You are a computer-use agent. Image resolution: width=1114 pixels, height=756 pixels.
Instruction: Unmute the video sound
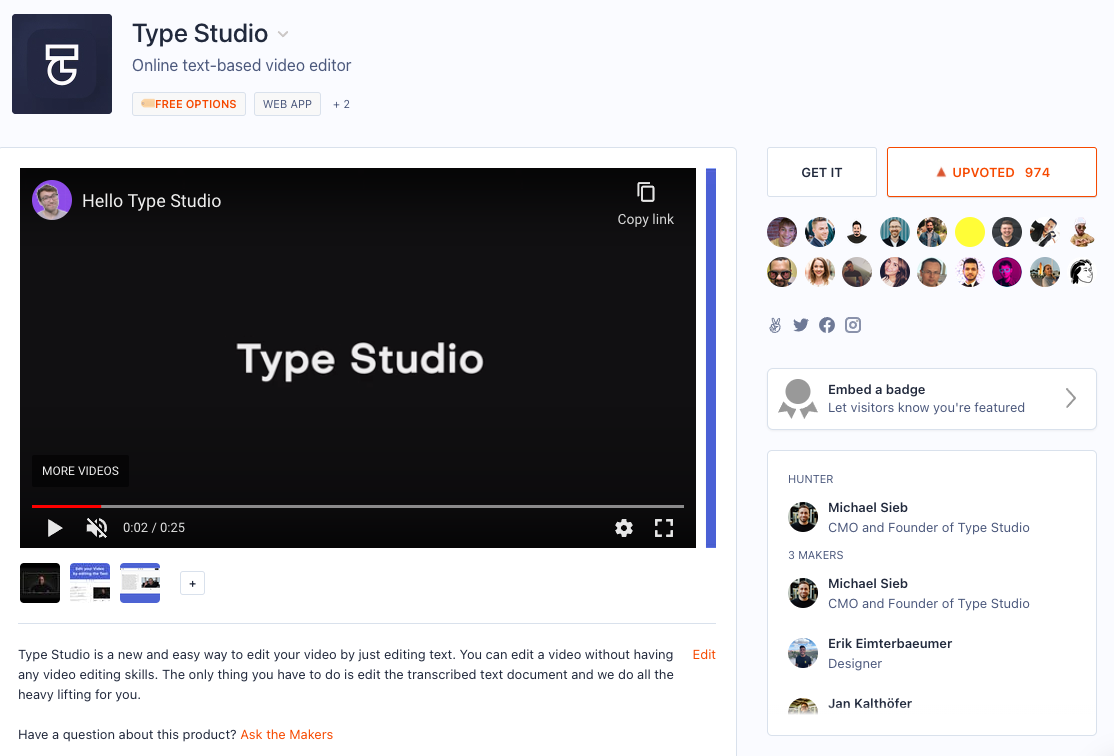(x=97, y=528)
